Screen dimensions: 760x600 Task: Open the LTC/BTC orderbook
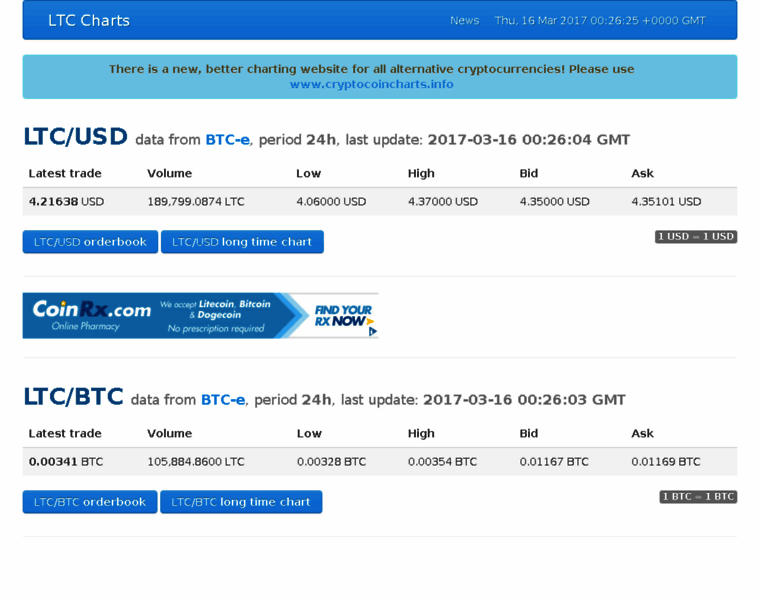coord(90,502)
